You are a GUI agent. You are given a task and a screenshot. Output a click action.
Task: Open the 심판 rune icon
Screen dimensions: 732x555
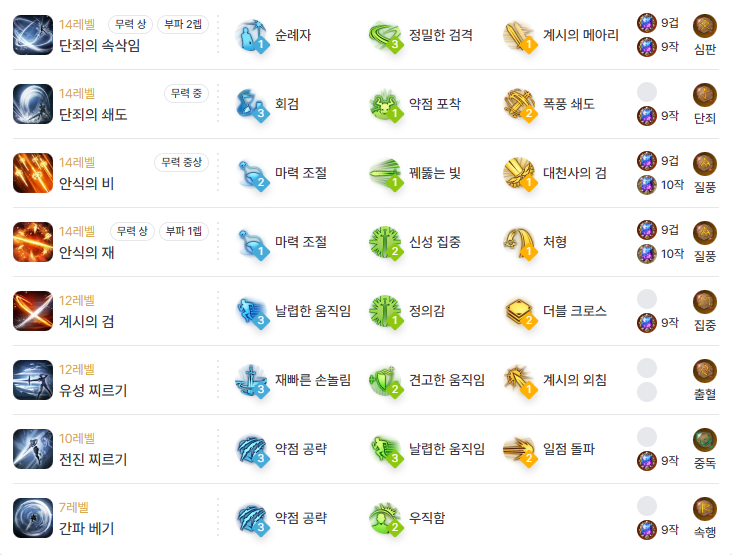pos(705,26)
